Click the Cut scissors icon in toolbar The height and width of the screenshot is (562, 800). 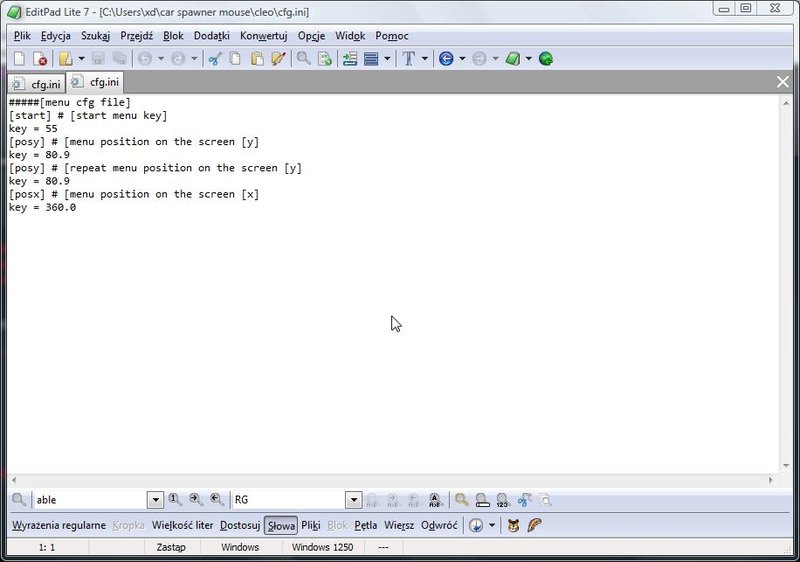point(215,59)
